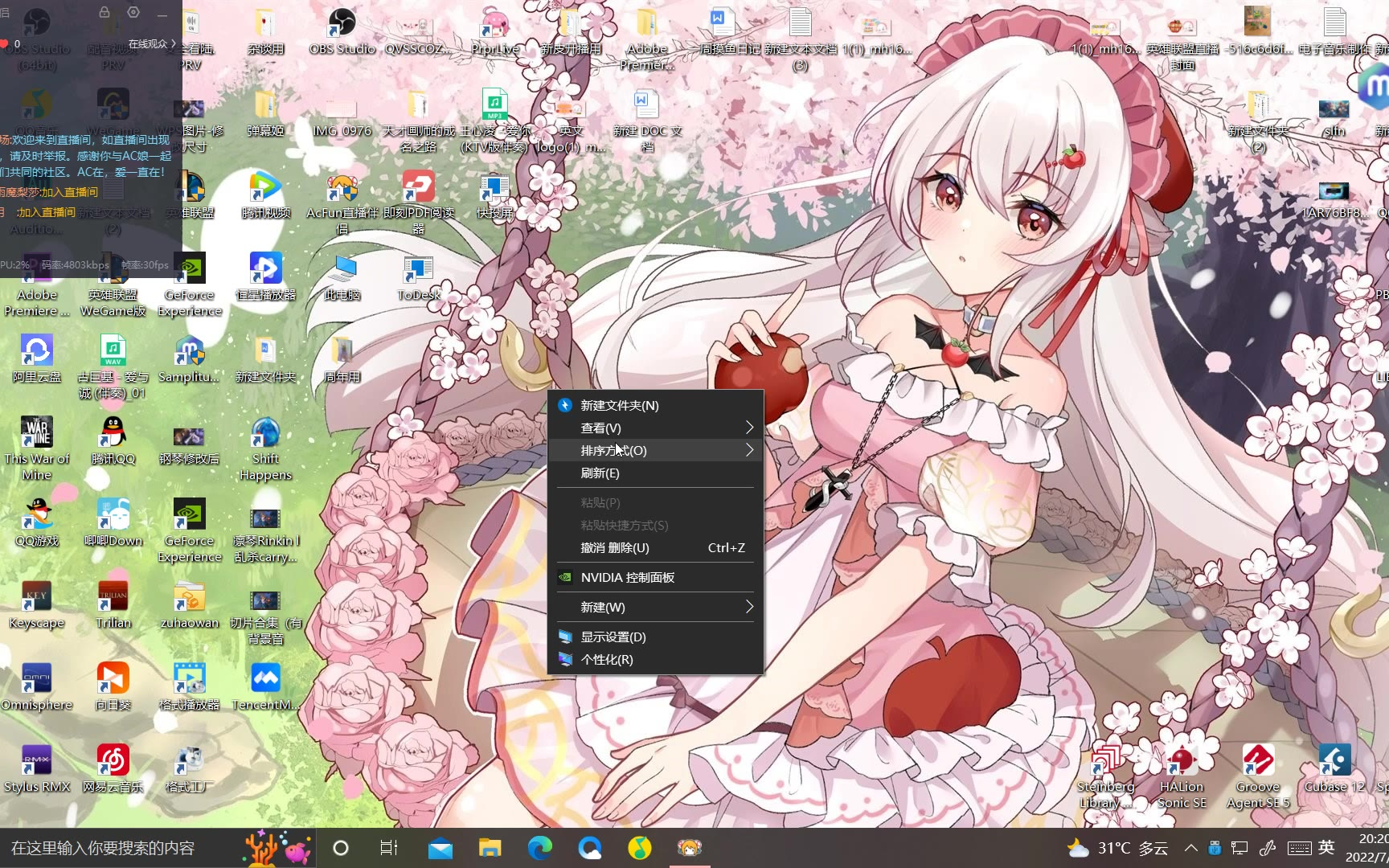Select the 恒星播放器 desktop icon
Viewport: 1389px width, 868px height.
(266, 277)
